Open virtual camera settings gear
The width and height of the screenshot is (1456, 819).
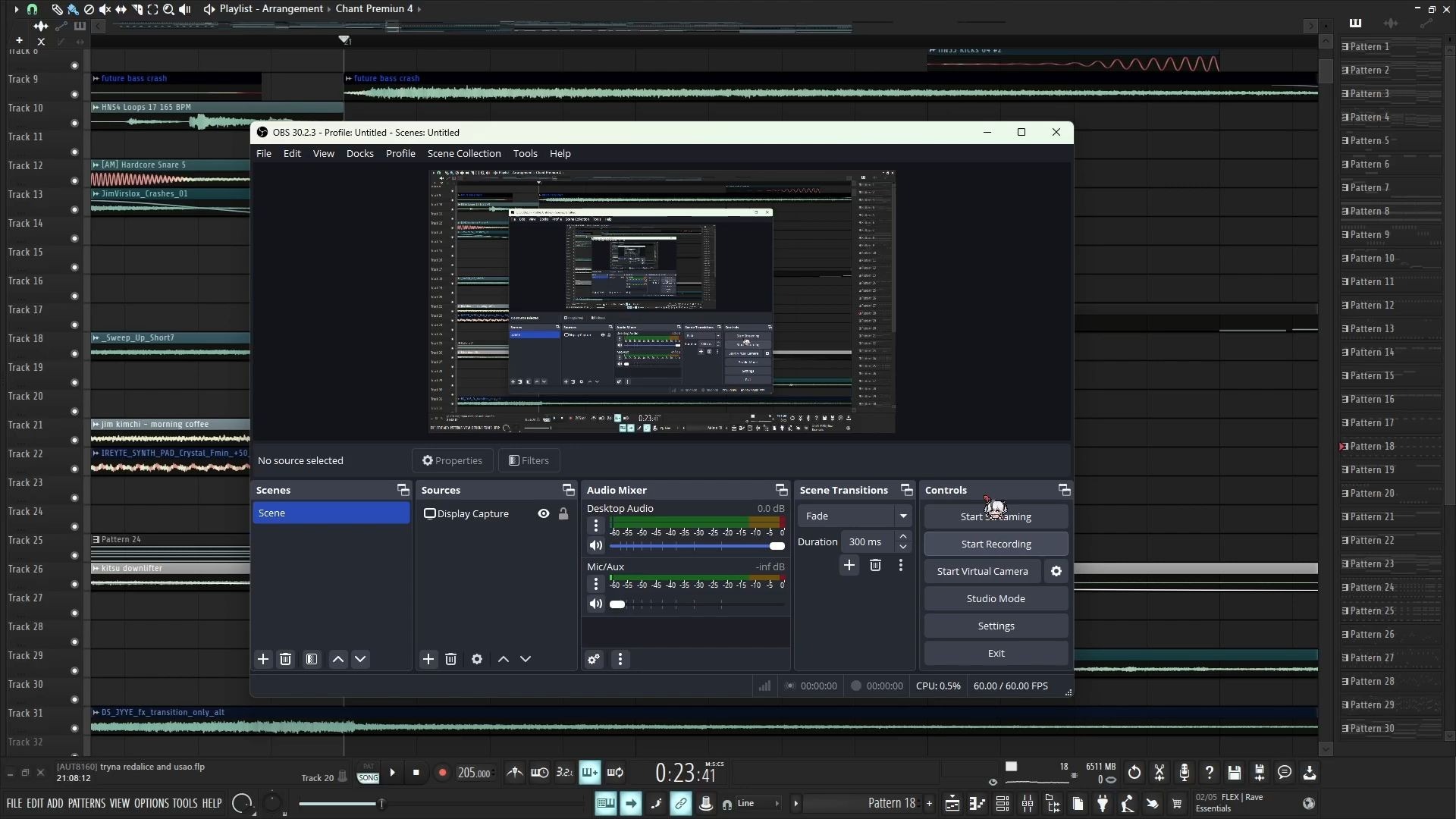[x=1056, y=571]
